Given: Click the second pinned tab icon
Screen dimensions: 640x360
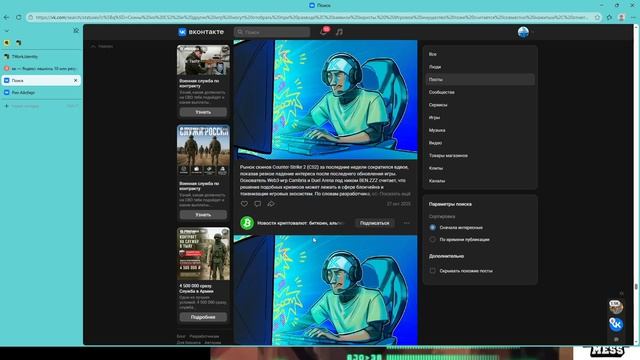Looking at the screenshot, I should click(x=18, y=42).
